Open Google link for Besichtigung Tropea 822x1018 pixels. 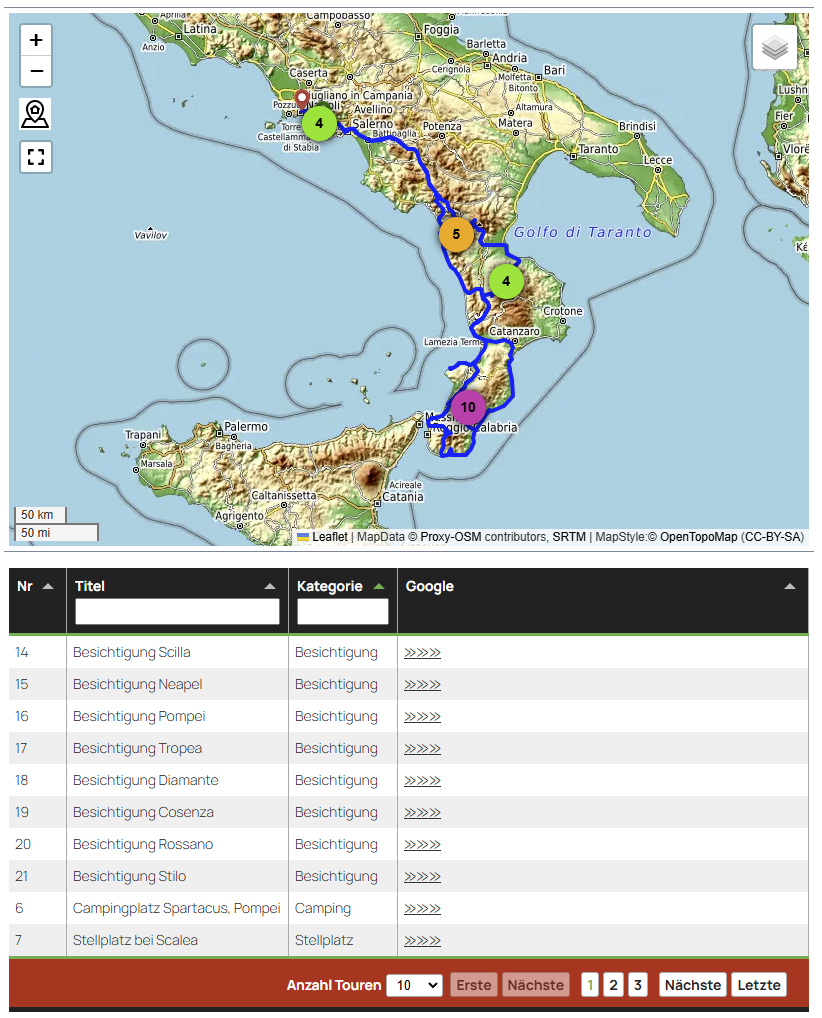tap(422, 749)
